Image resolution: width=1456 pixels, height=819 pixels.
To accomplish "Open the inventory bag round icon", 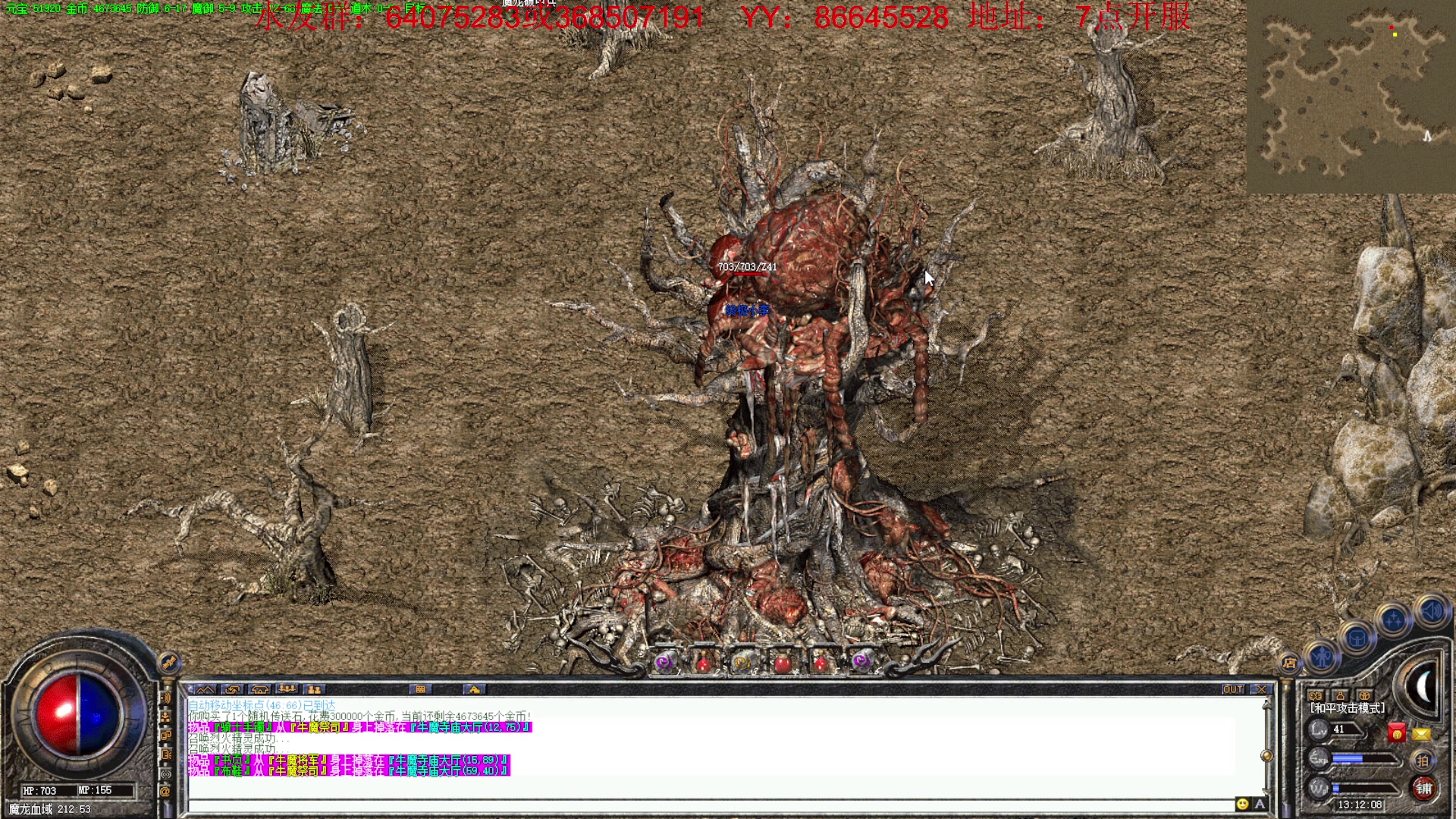I will pos(1357,638).
